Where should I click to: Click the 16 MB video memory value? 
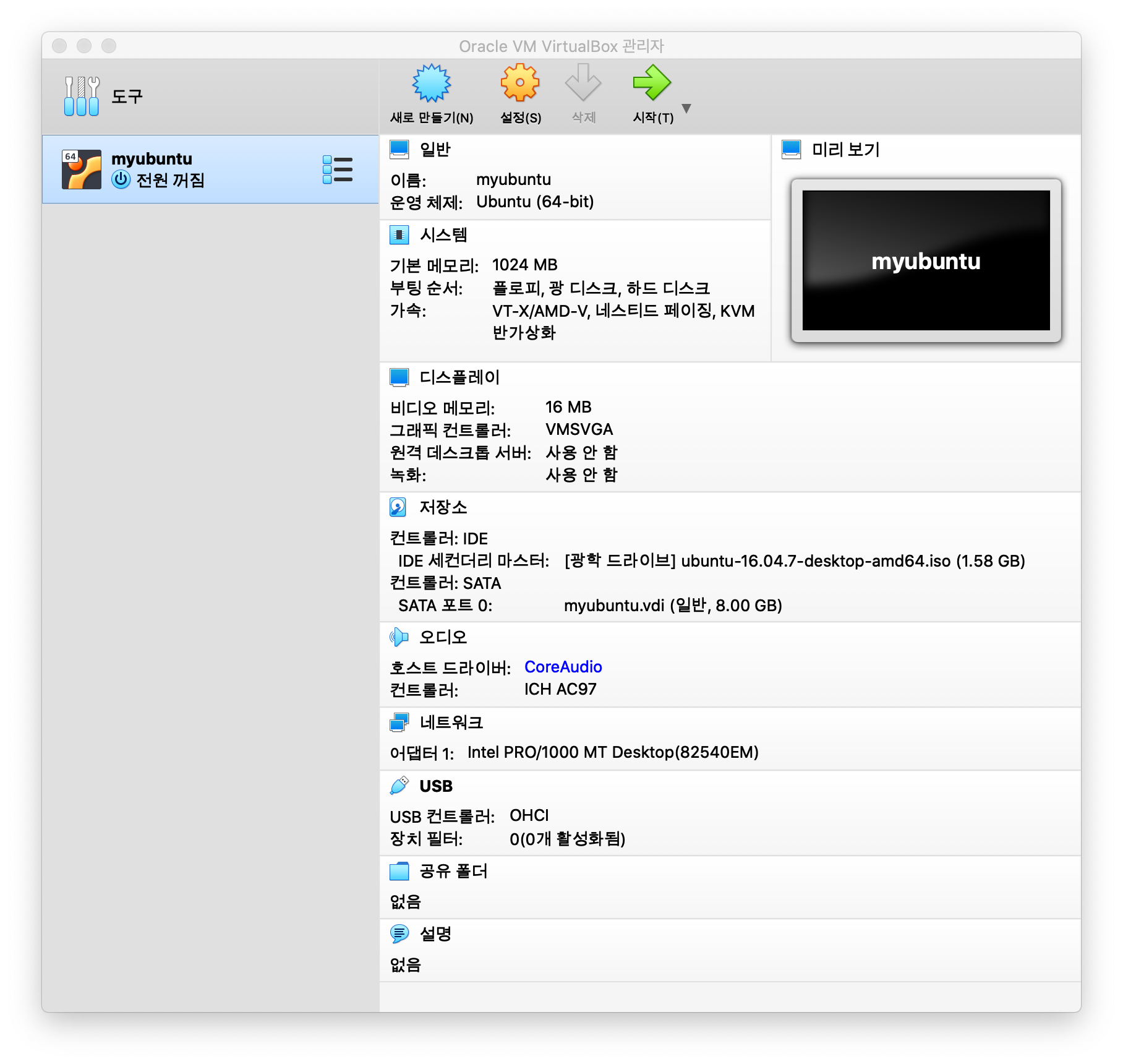(x=568, y=407)
